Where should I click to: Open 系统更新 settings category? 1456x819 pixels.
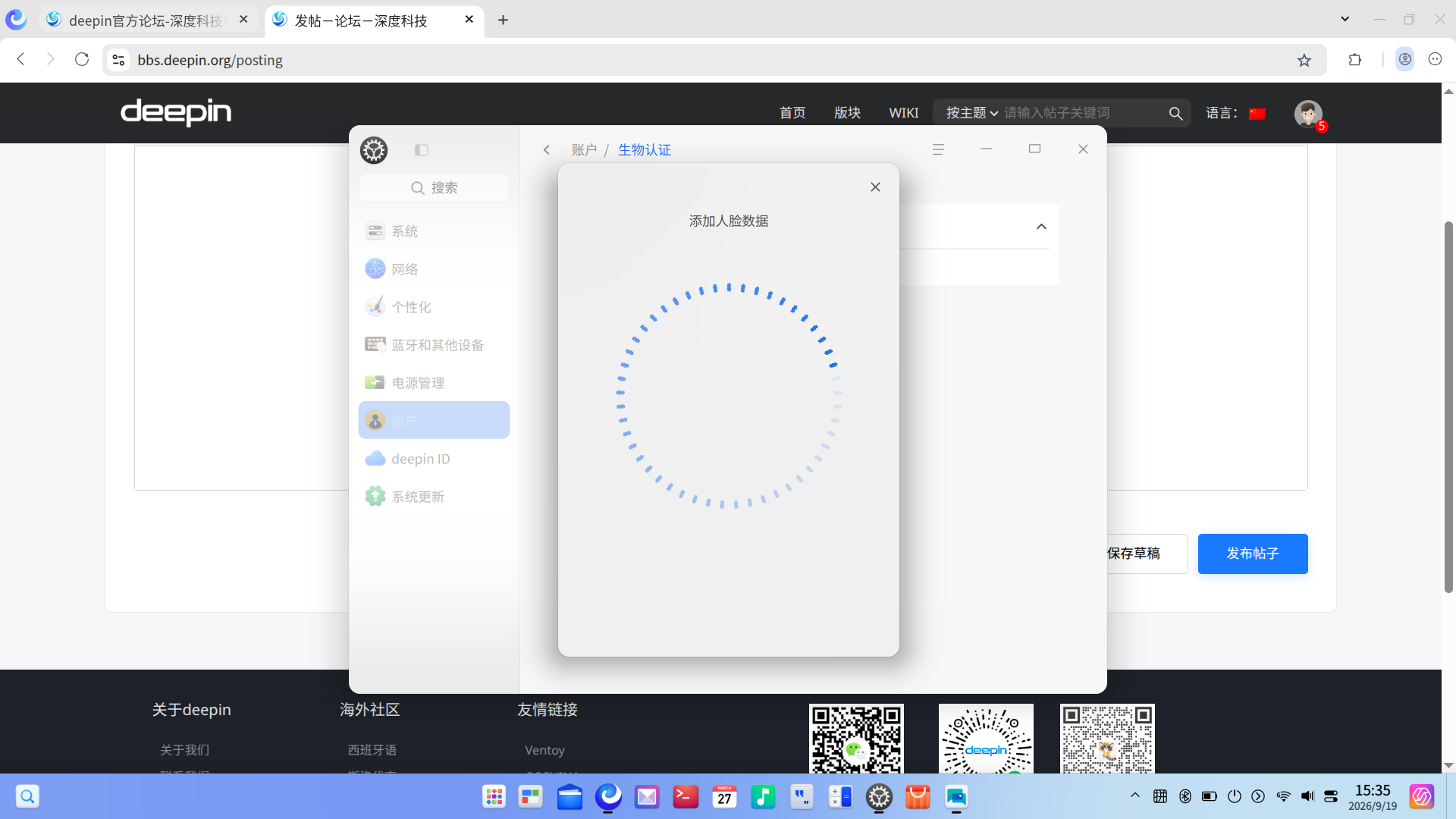[x=434, y=496]
